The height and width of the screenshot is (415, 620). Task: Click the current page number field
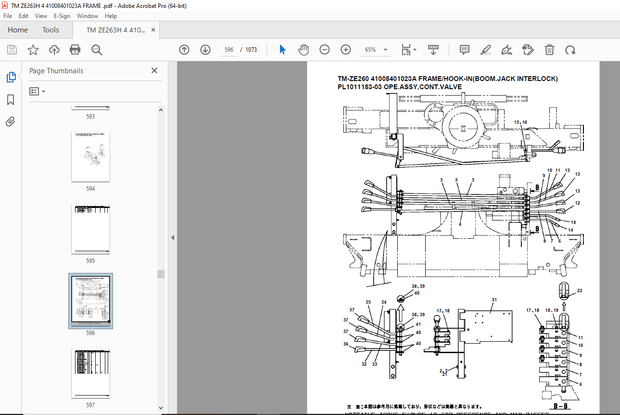(229, 50)
